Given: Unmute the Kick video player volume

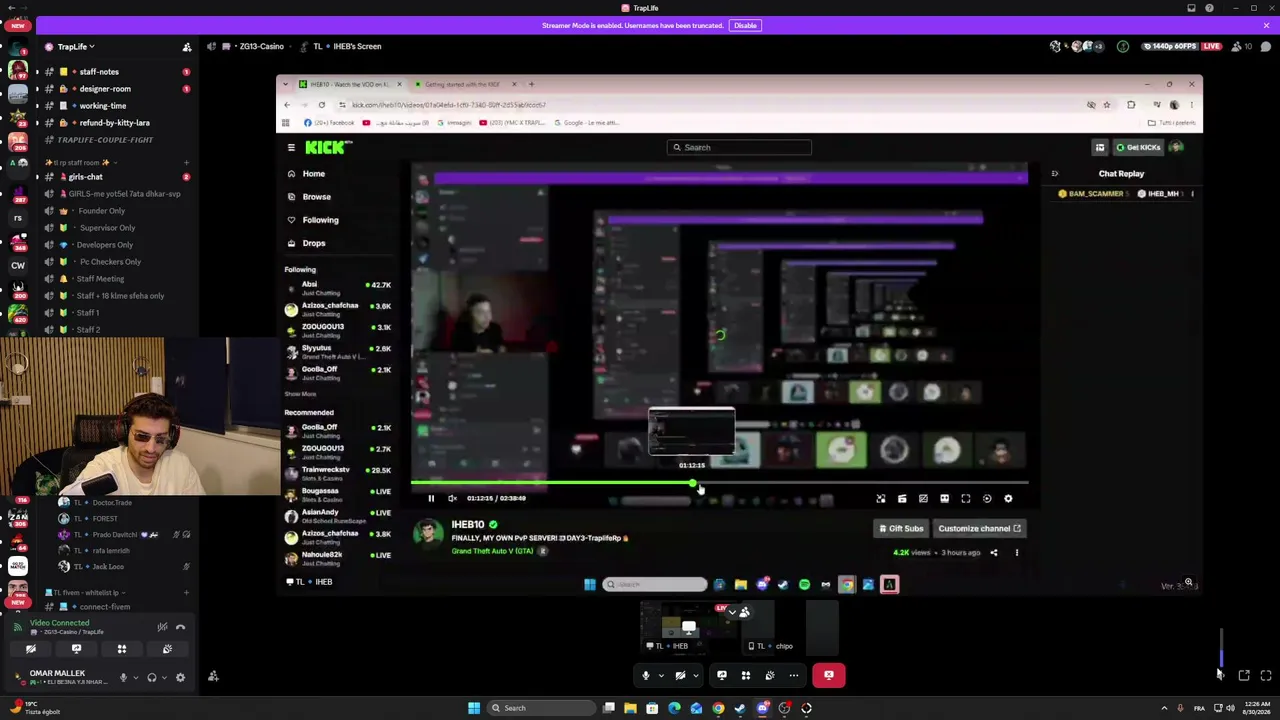Looking at the screenshot, I should click(x=452, y=498).
